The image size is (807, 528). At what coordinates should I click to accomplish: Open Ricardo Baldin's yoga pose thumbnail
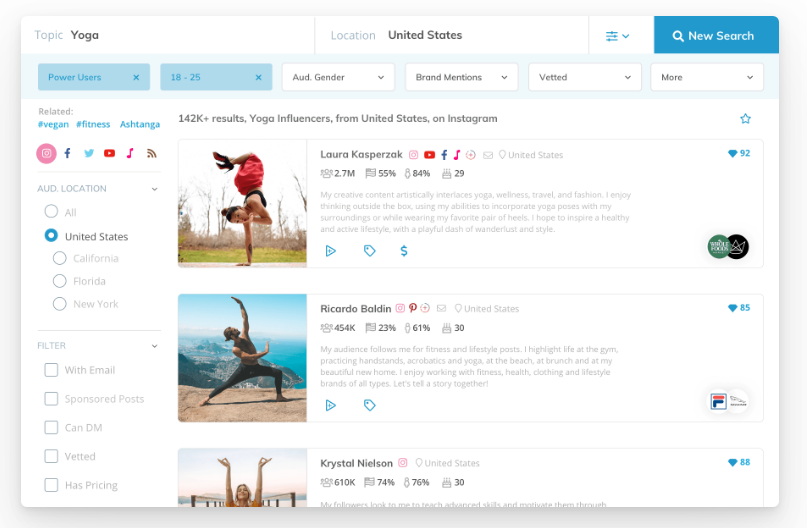point(242,358)
